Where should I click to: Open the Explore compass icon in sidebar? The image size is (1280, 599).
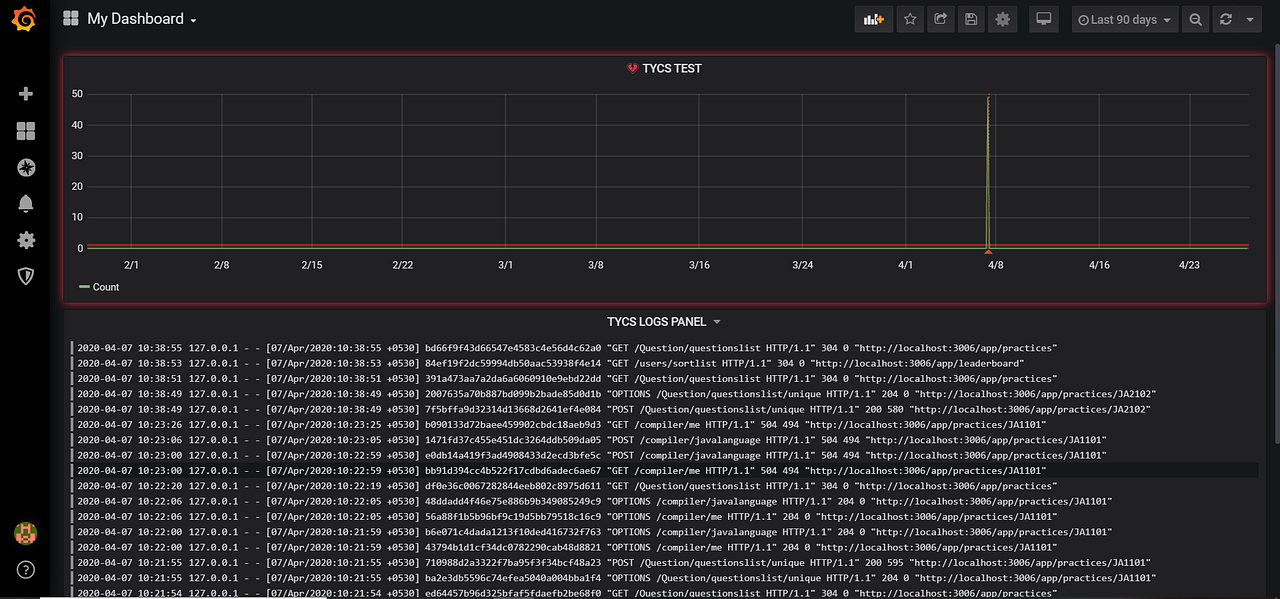click(x=26, y=167)
